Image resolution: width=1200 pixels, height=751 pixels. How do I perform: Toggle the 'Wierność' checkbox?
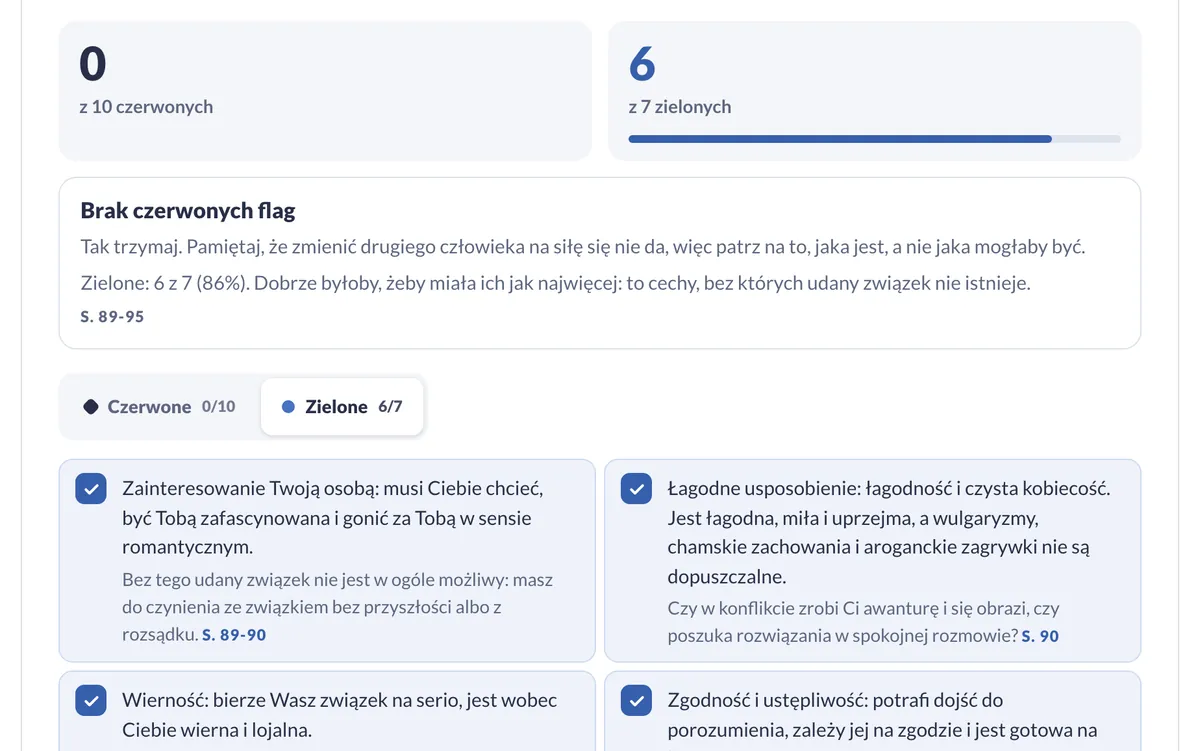tap(91, 700)
